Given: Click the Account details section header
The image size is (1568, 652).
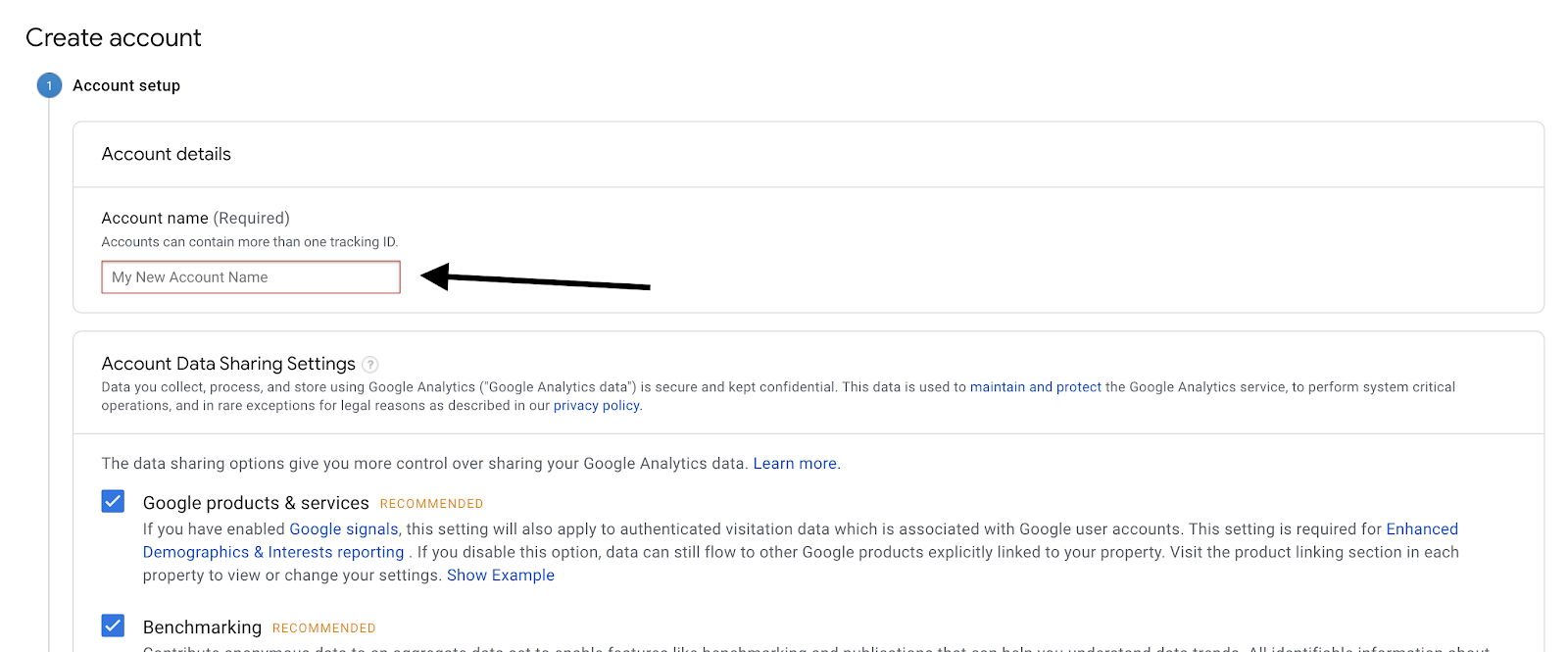Looking at the screenshot, I should [167, 154].
